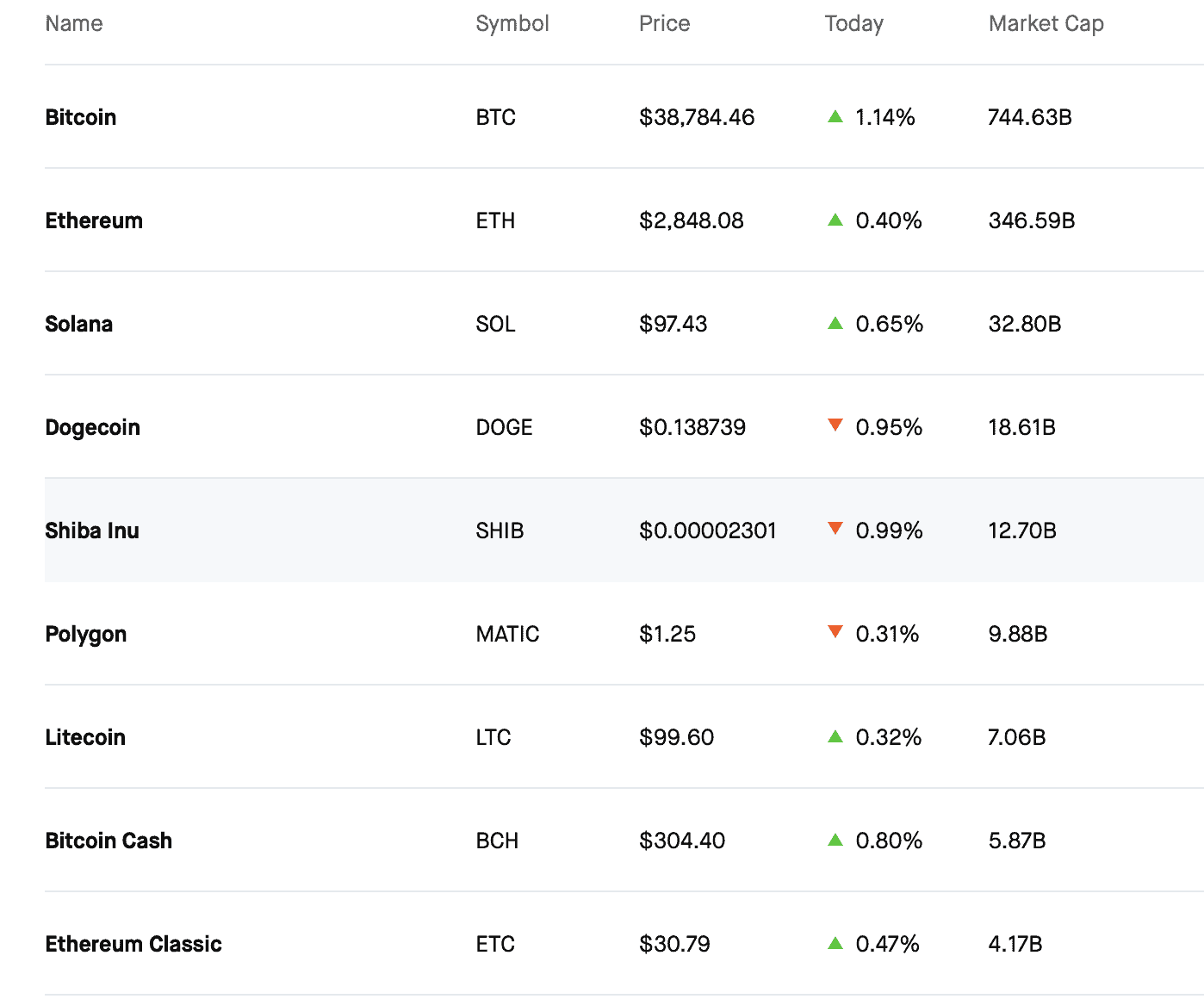The height and width of the screenshot is (999, 1204).
Task: Open the Litecoin listing
Action: click(624, 737)
